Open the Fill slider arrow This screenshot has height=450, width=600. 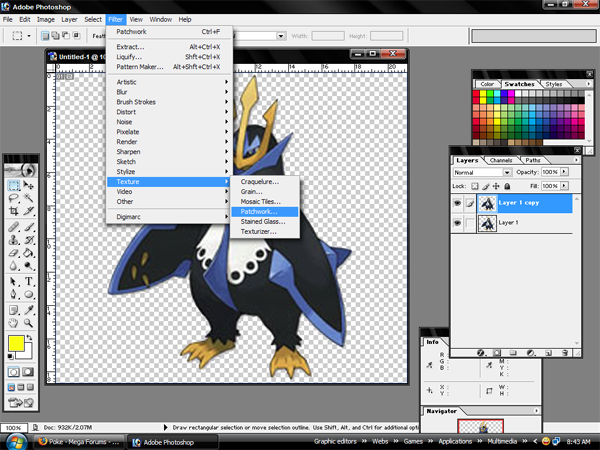(x=564, y=186)
